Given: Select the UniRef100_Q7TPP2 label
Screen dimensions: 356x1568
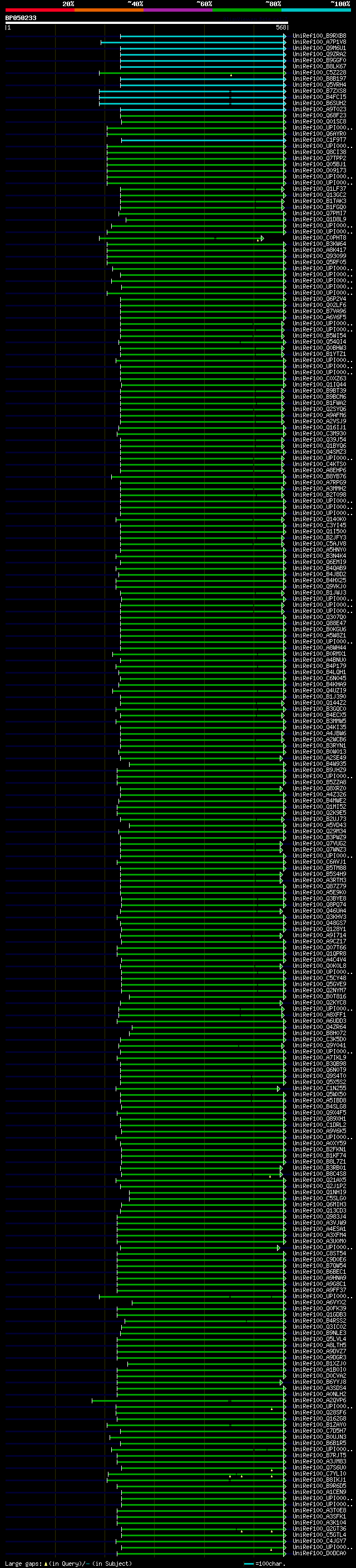Looking at the screenshot, I should 319,159.
